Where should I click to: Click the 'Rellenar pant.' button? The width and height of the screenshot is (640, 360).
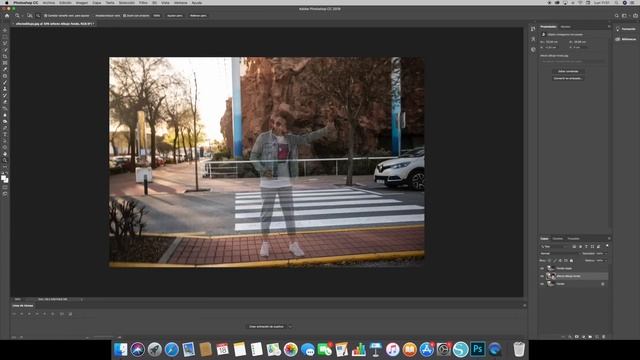(198, 16)
